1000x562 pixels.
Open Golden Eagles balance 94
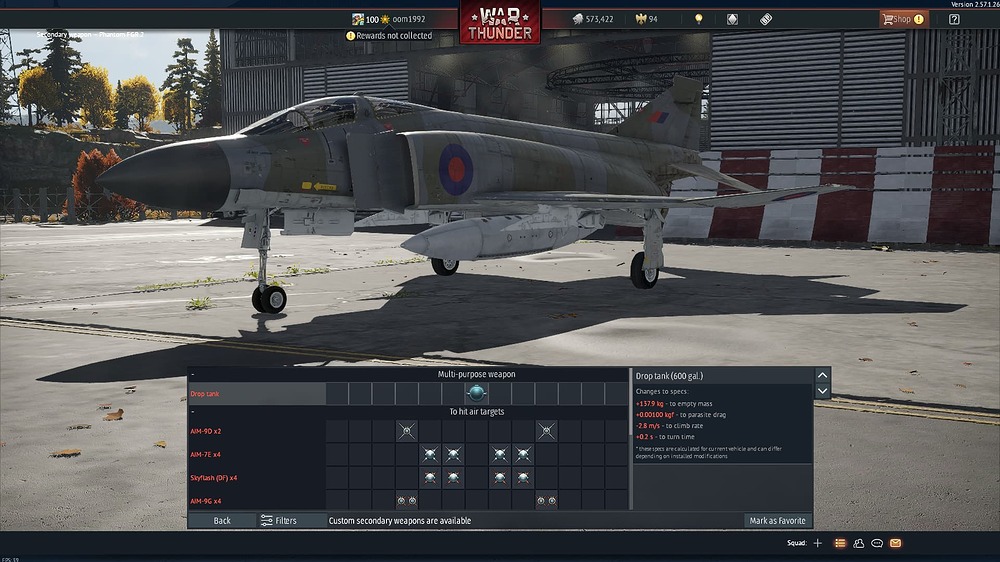[x=647, y=19]
